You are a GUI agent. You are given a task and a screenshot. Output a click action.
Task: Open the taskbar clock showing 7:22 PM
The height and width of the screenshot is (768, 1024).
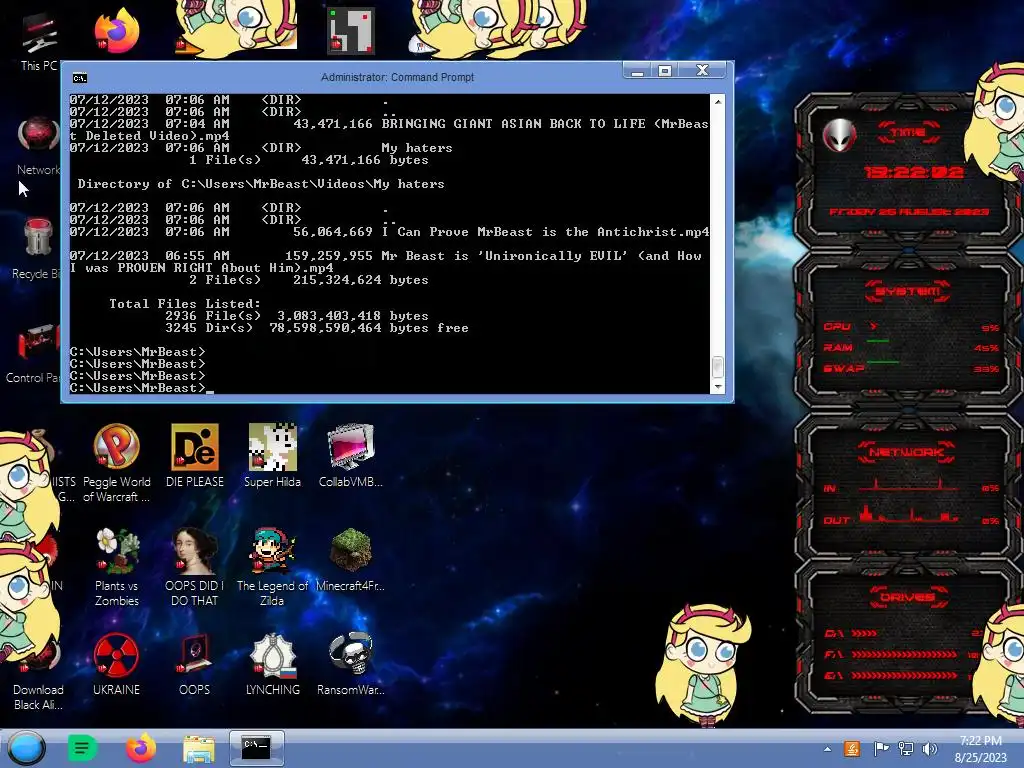980,749
